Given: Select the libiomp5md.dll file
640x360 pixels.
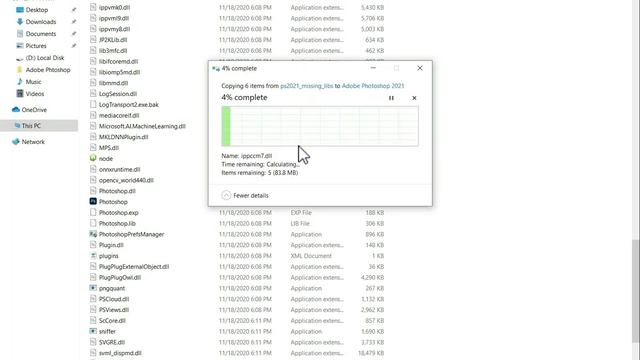Looking at the screenshot, I should 120,72.
